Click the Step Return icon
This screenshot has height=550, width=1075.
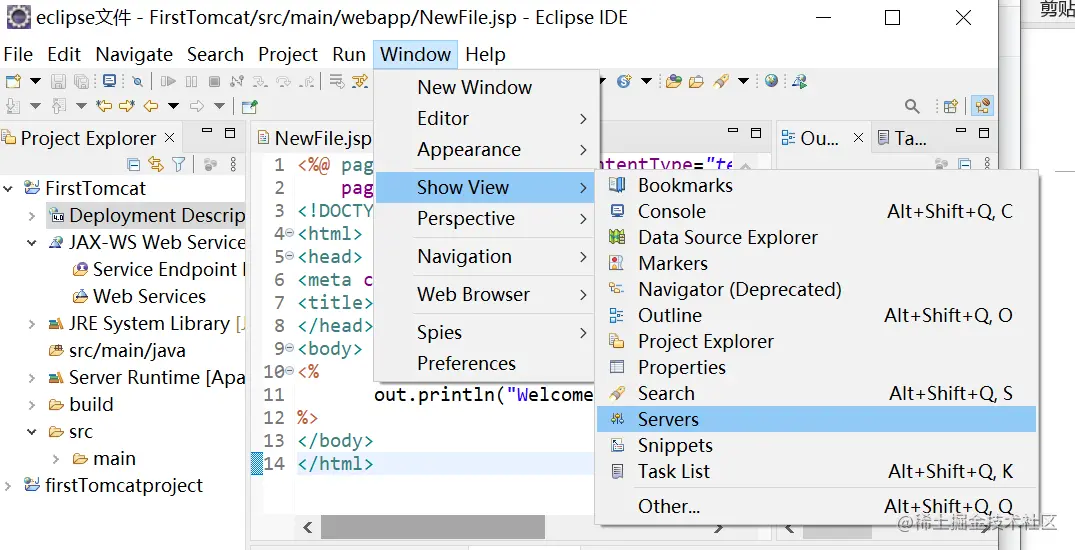pos(306,82)
